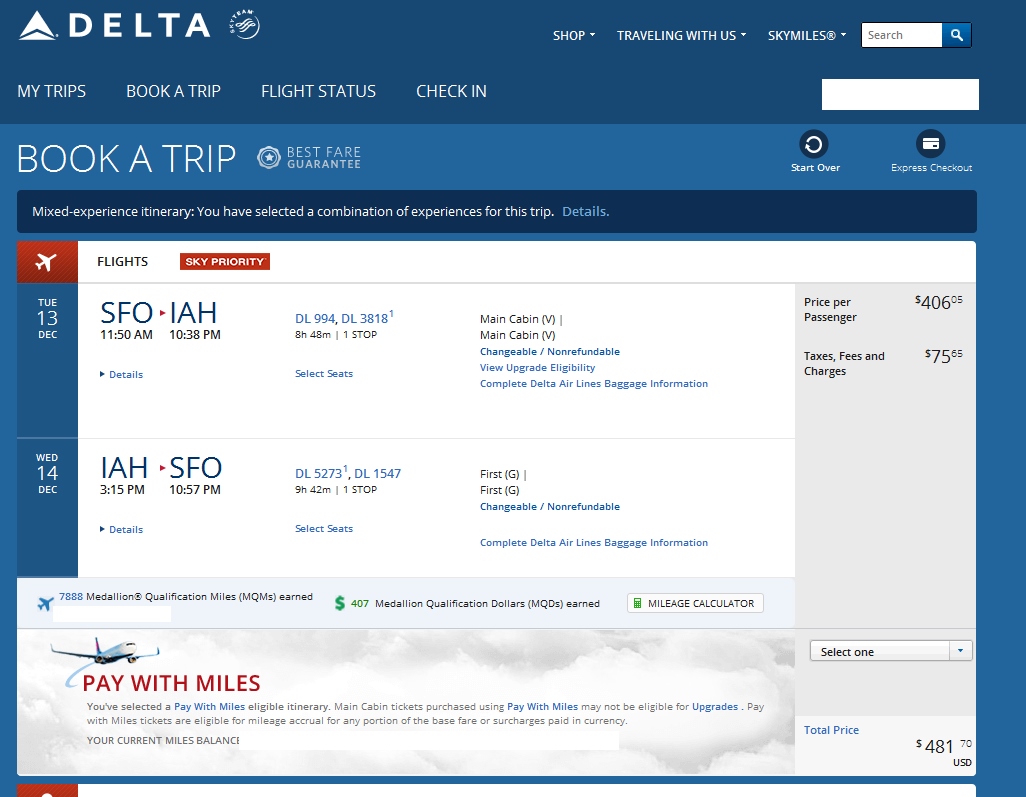Open the Shop dropdown menu
1026x797 pixels.
tap(574, 36)
